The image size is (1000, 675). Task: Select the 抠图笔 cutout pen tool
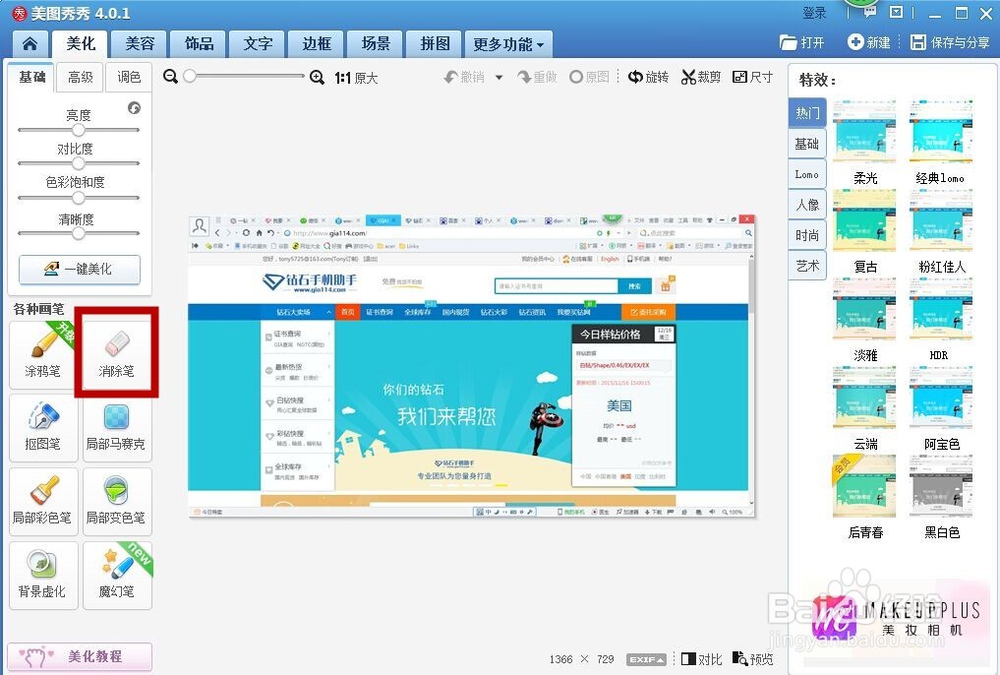[x=43, y=428]
